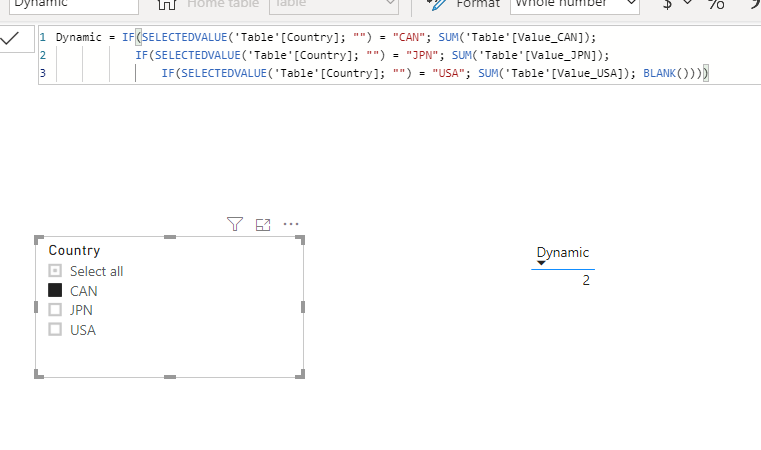Apply percentage format icon
The width and height of the screenshot is (761, 450).
(716, 4)
